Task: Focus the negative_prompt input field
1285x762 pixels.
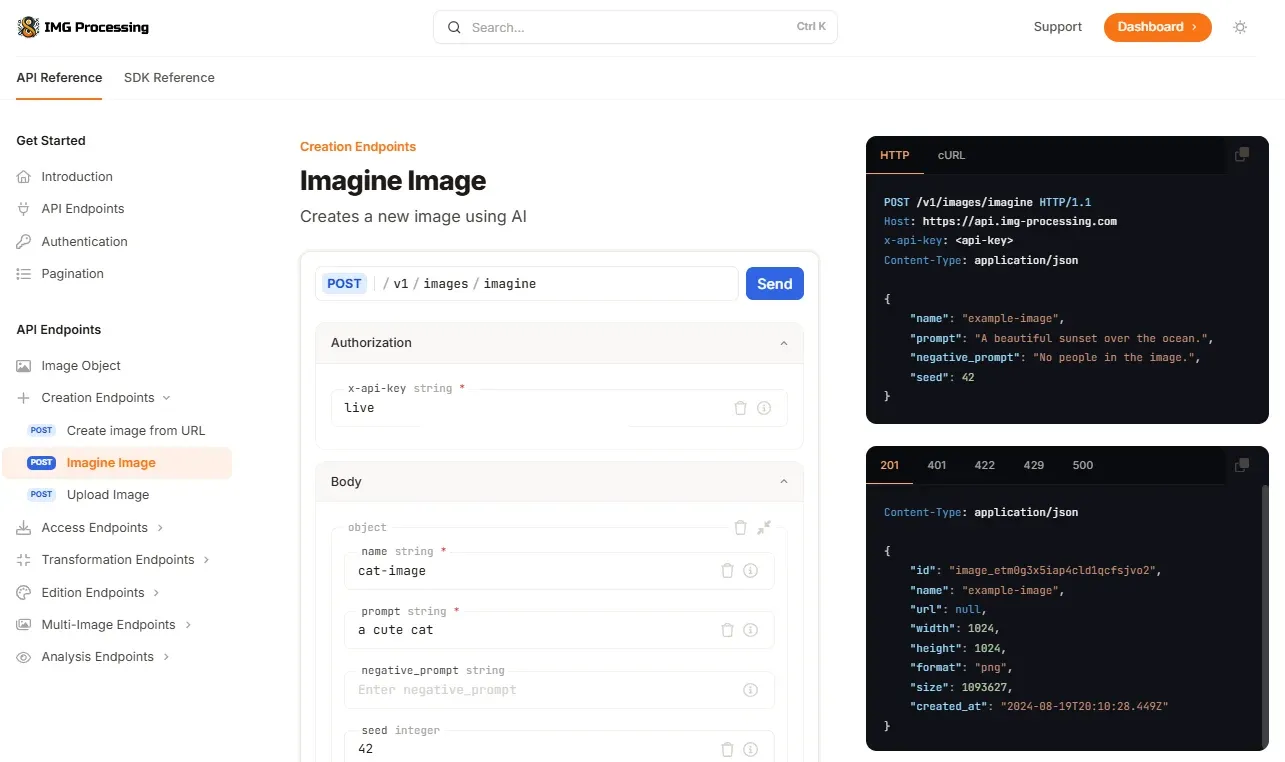Action: (545, 690)
